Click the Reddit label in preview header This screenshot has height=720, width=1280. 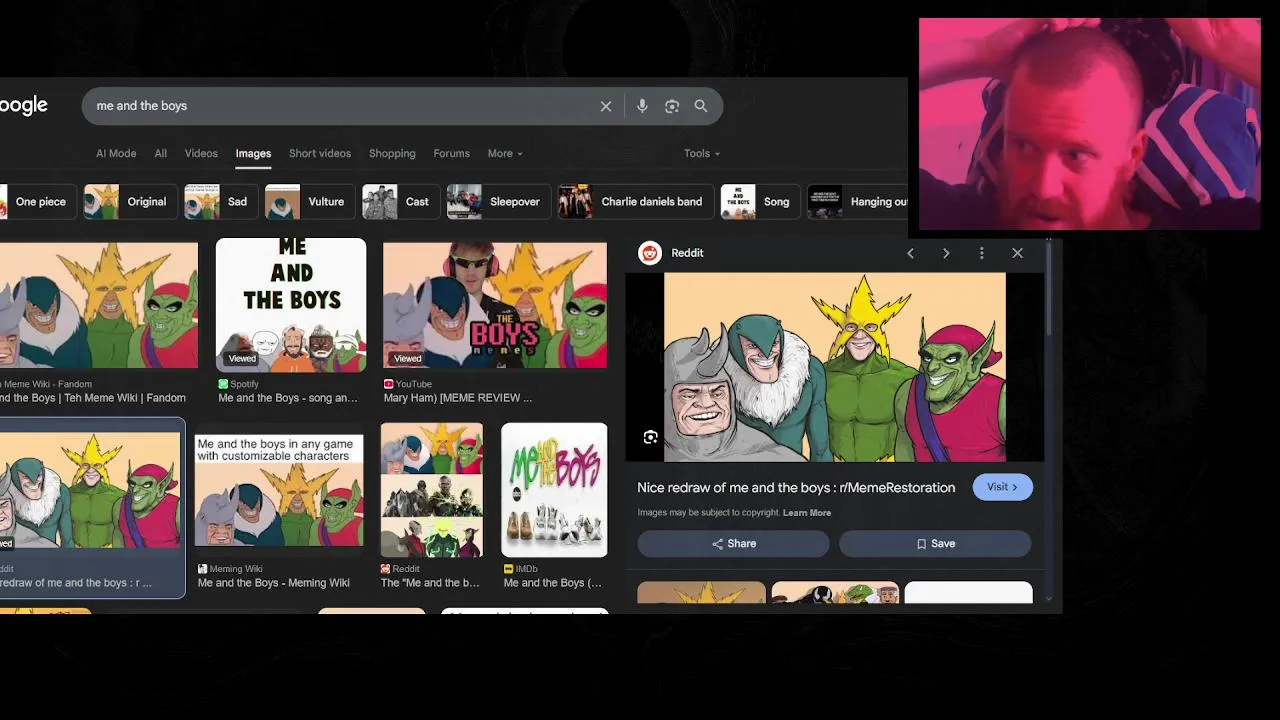click(687, 253)
